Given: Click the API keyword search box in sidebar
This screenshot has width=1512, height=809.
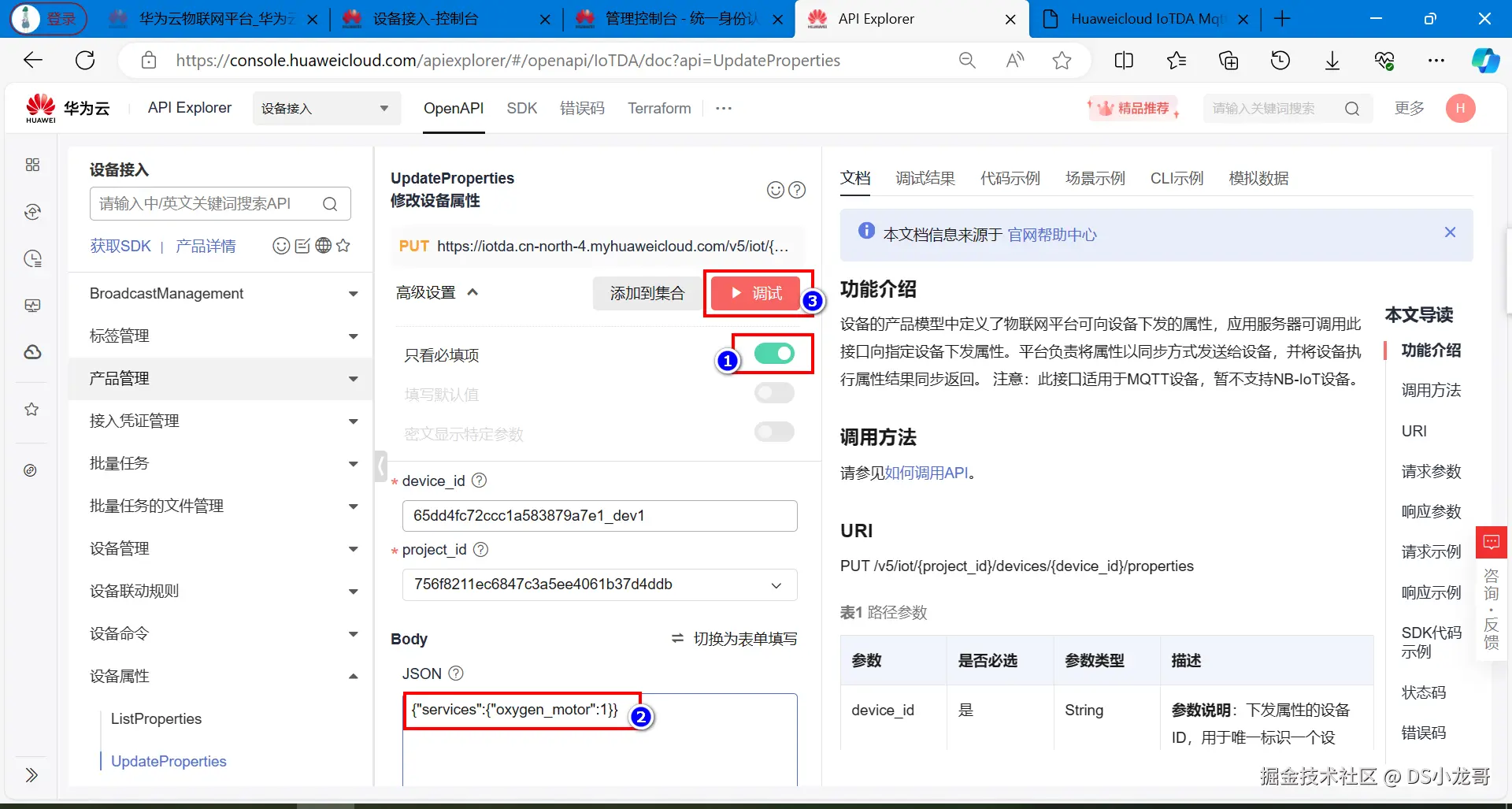Looking at the screenshot, I should [220, 204].
